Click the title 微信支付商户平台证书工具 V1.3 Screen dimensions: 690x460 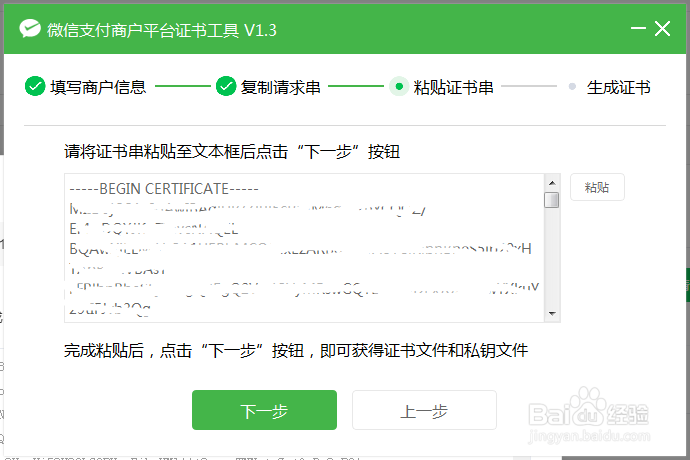click(161, 30)
